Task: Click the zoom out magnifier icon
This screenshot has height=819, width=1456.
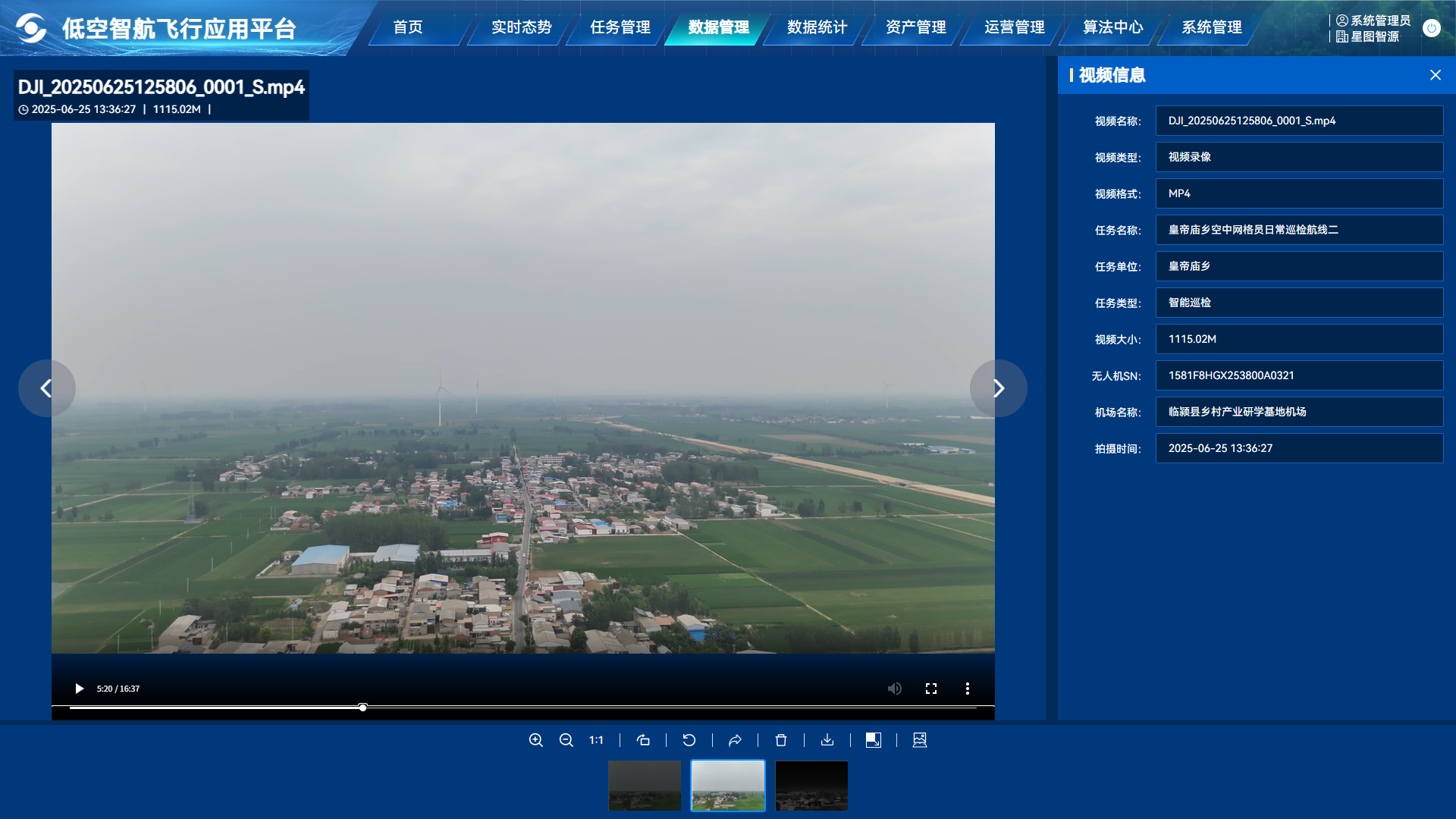Action: coord(566,740)
